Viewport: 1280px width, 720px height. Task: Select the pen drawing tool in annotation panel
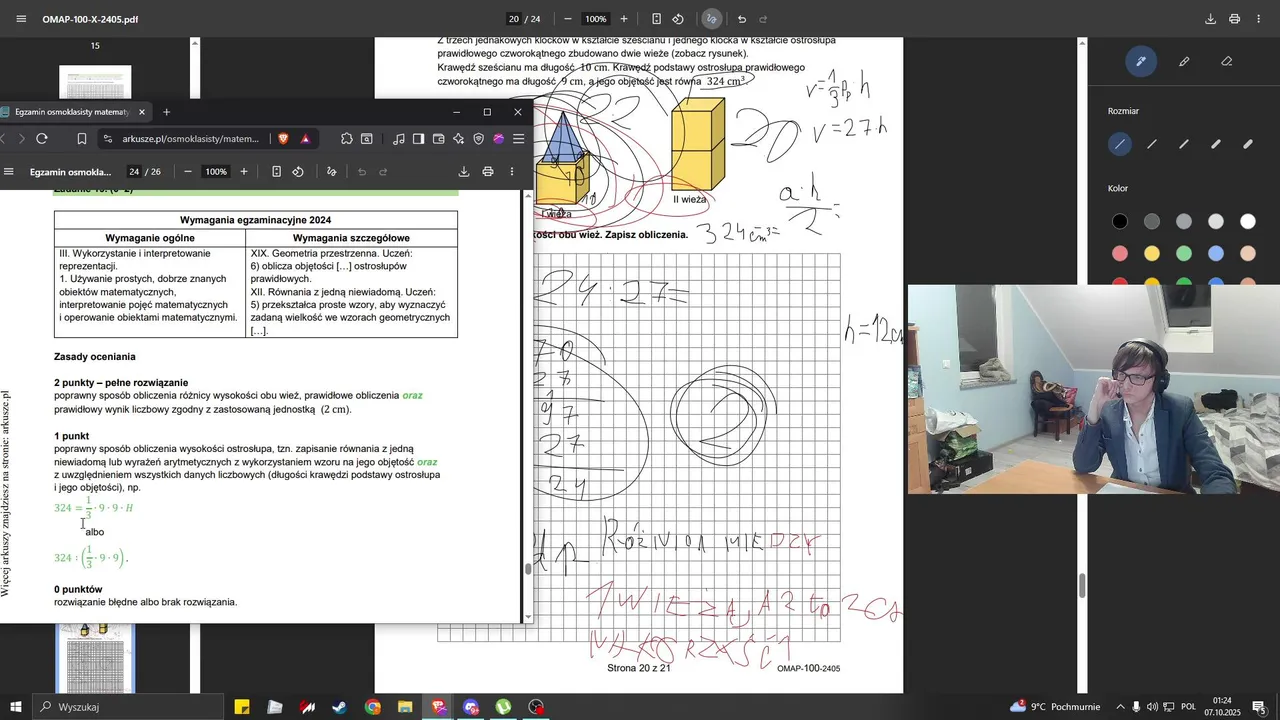1140,61
